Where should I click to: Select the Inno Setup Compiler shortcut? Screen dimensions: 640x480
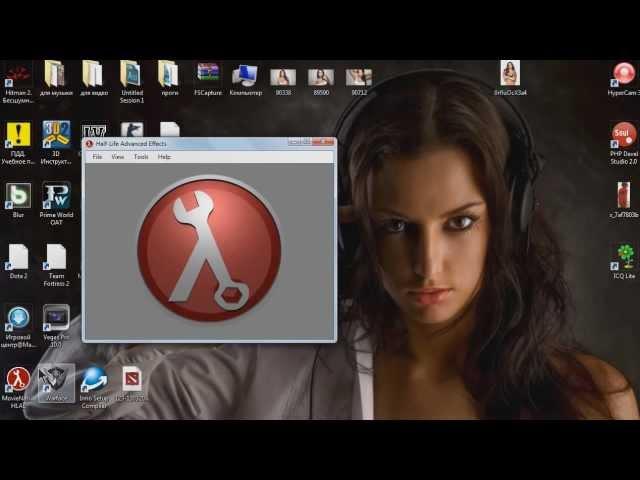tap(94, 387)
